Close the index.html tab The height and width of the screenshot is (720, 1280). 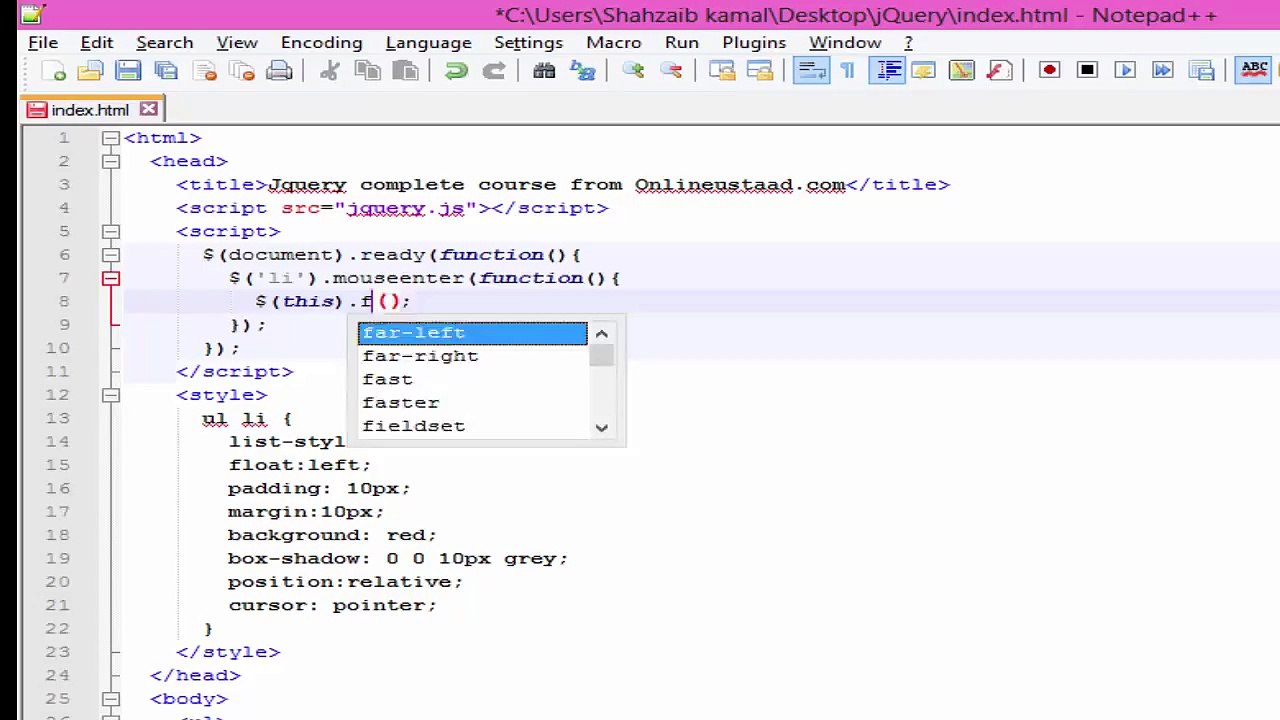tap(148, 109)
